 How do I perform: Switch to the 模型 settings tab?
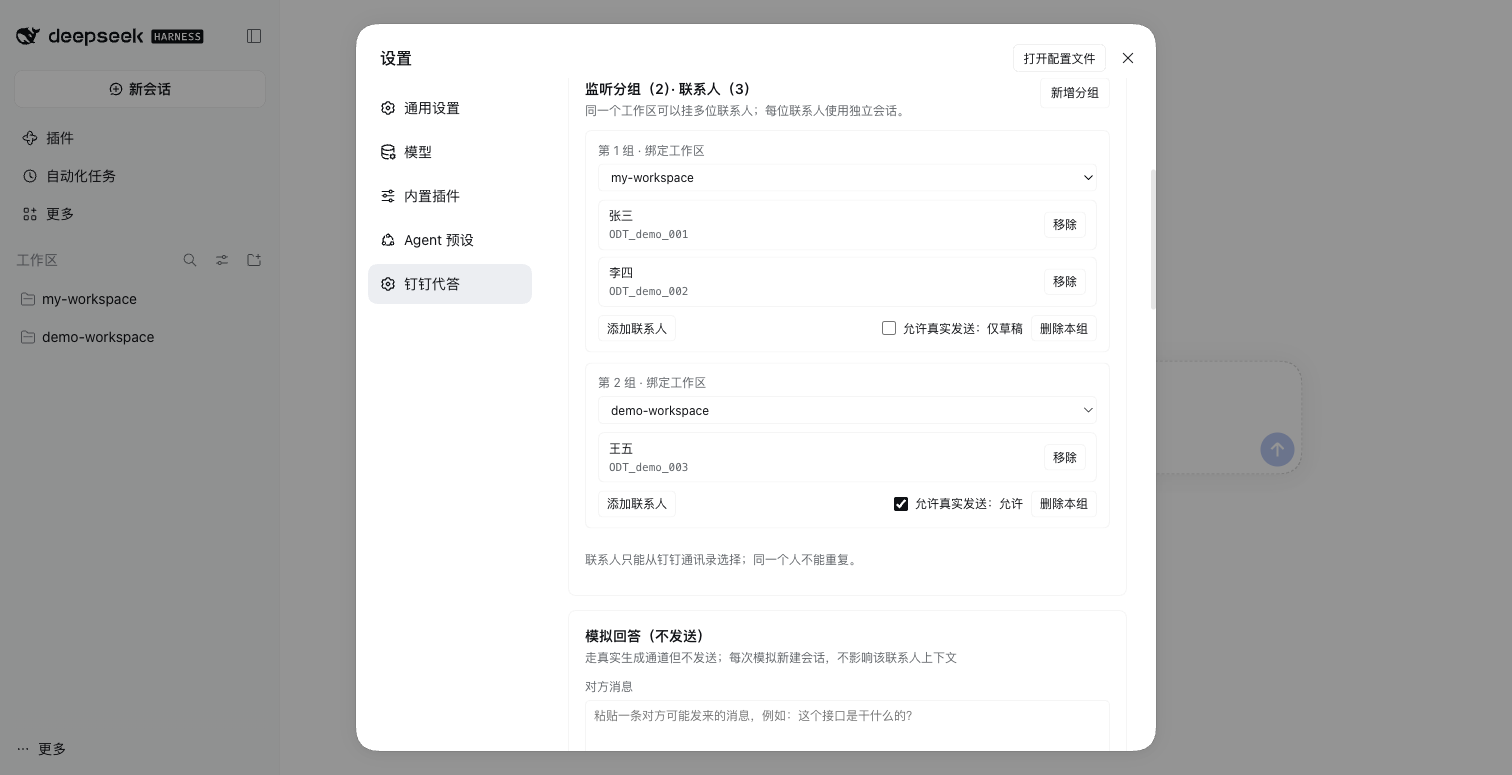click(x=450, y=152)
